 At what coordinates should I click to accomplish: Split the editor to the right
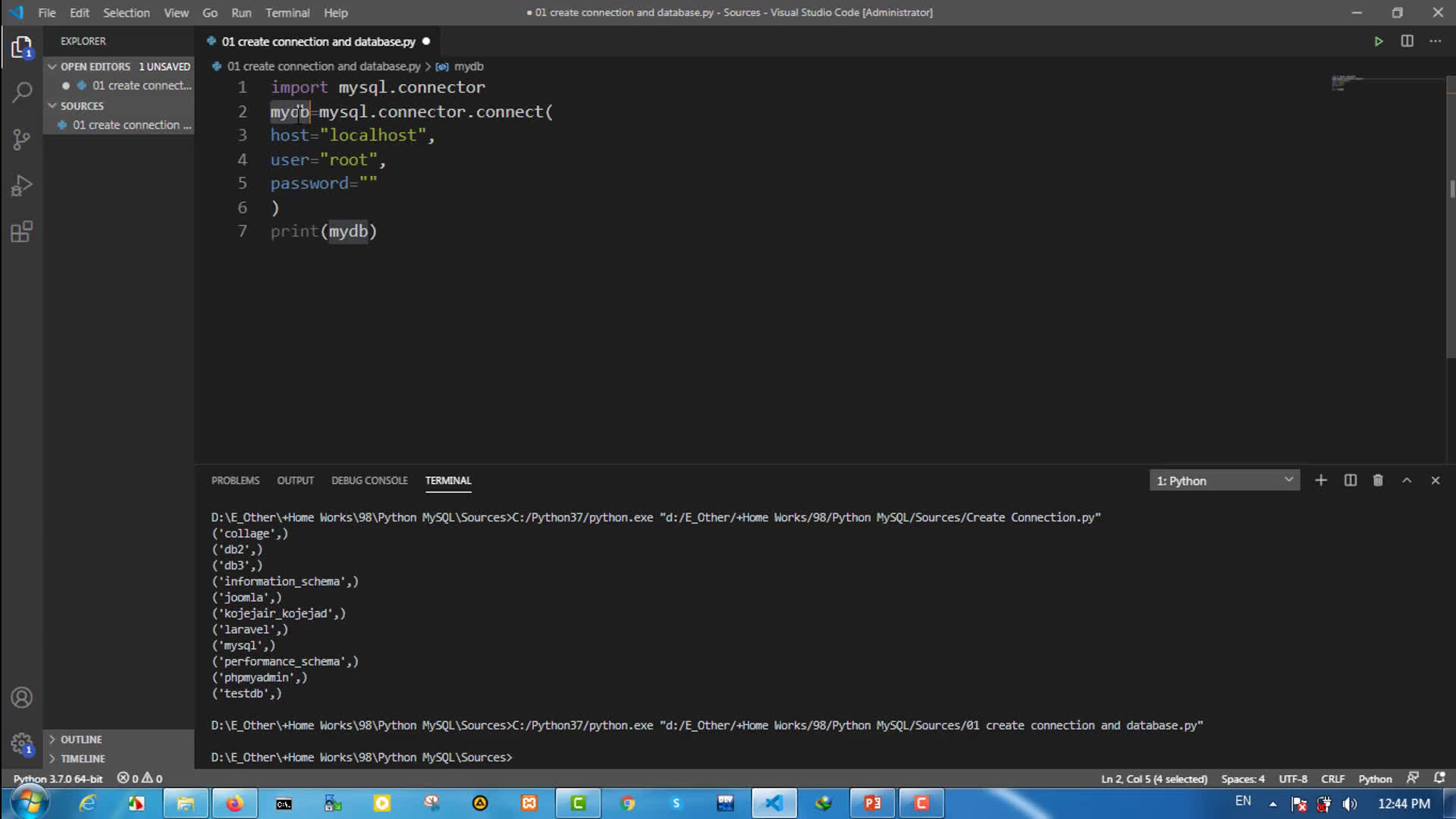(x=1407, y=41)
